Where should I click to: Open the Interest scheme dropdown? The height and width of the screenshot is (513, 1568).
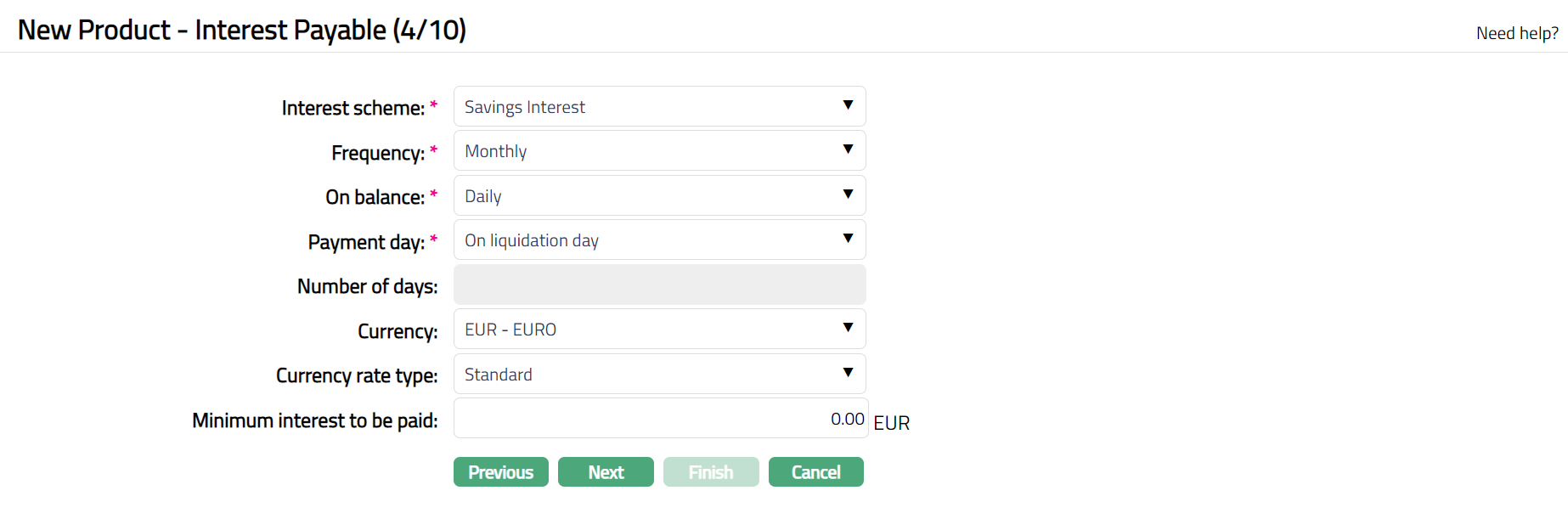click(x=658, y=107)
